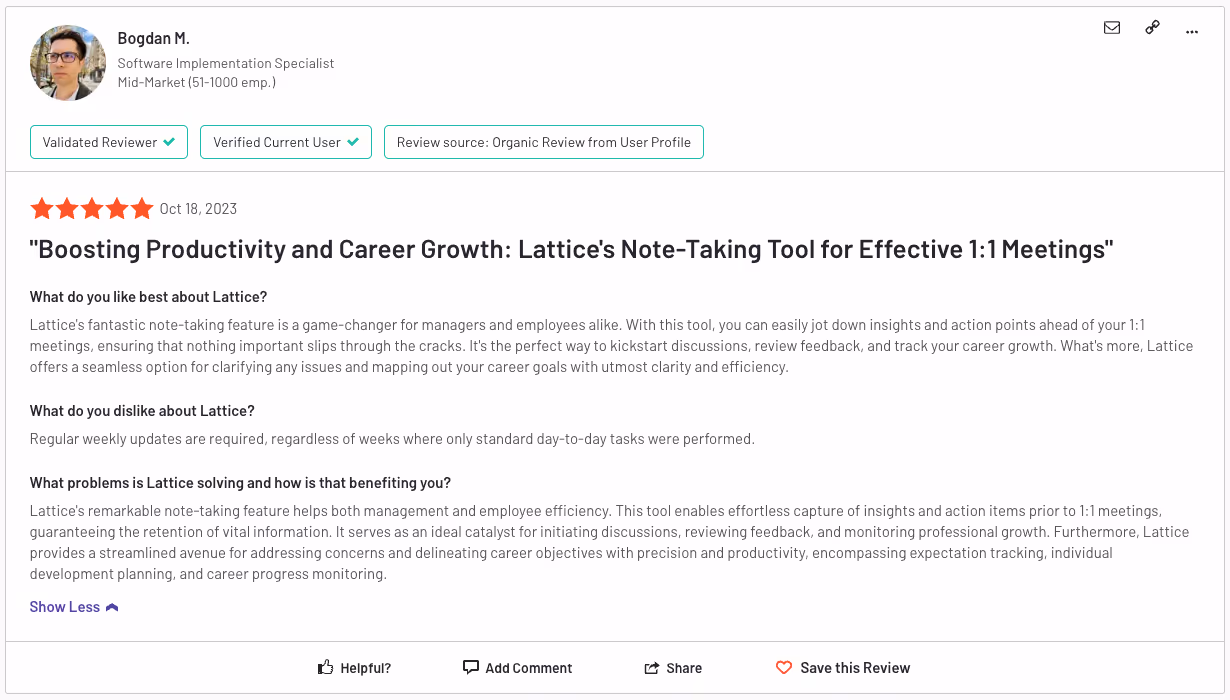Click the thumbs-up Helpful icon
The image size is (1230, 700).
(x=325, y=667)
